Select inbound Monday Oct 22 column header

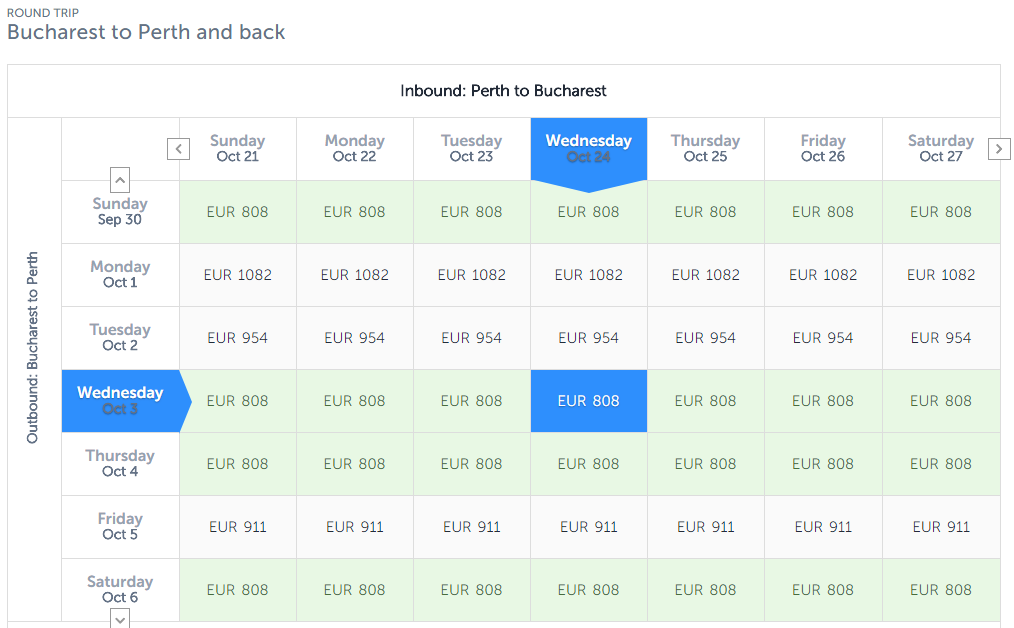[x=354, y=149]
